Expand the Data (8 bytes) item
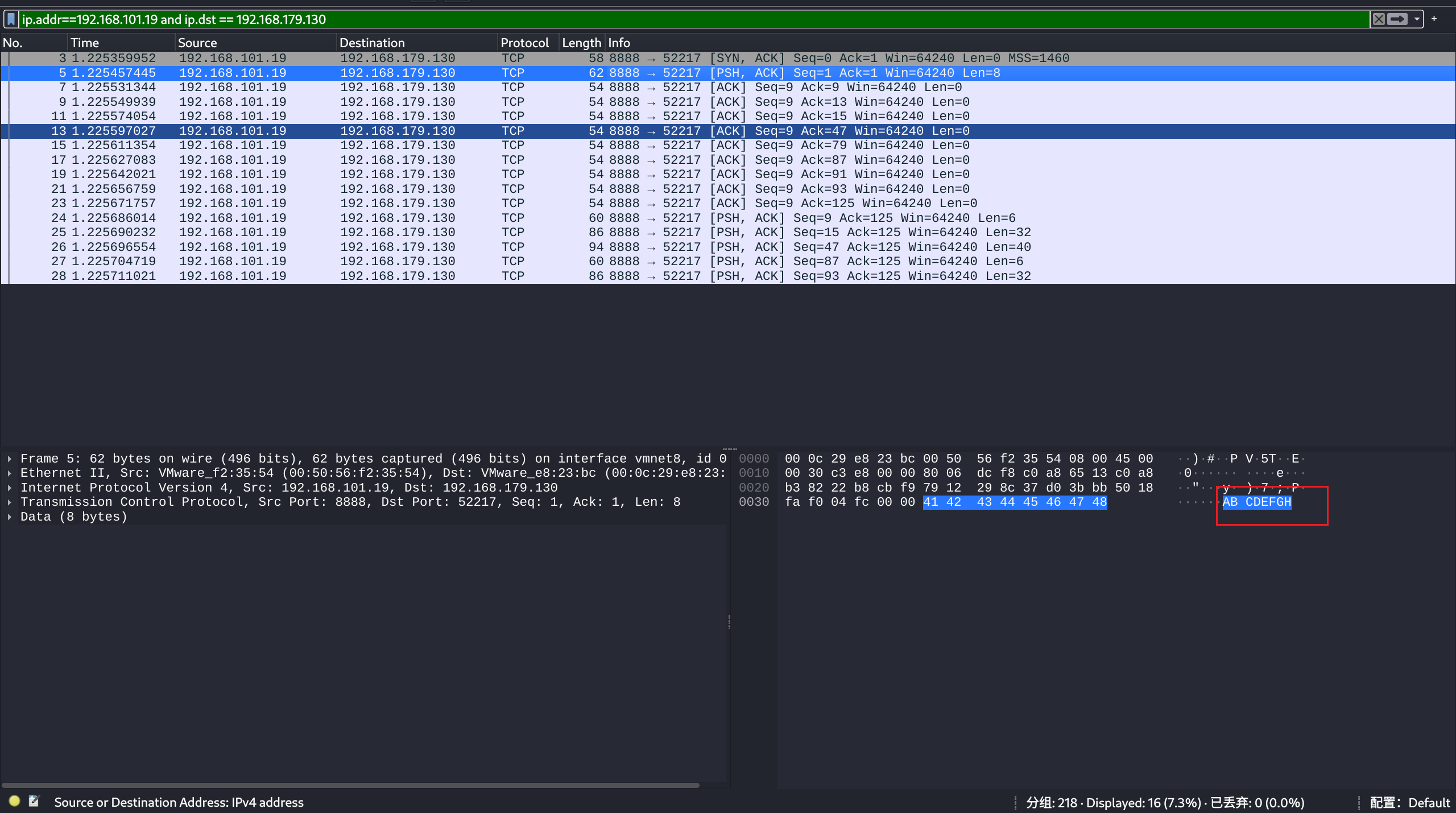Image resolution: width=1456 pixels, height=813 pixels. (x=10, y=517)
